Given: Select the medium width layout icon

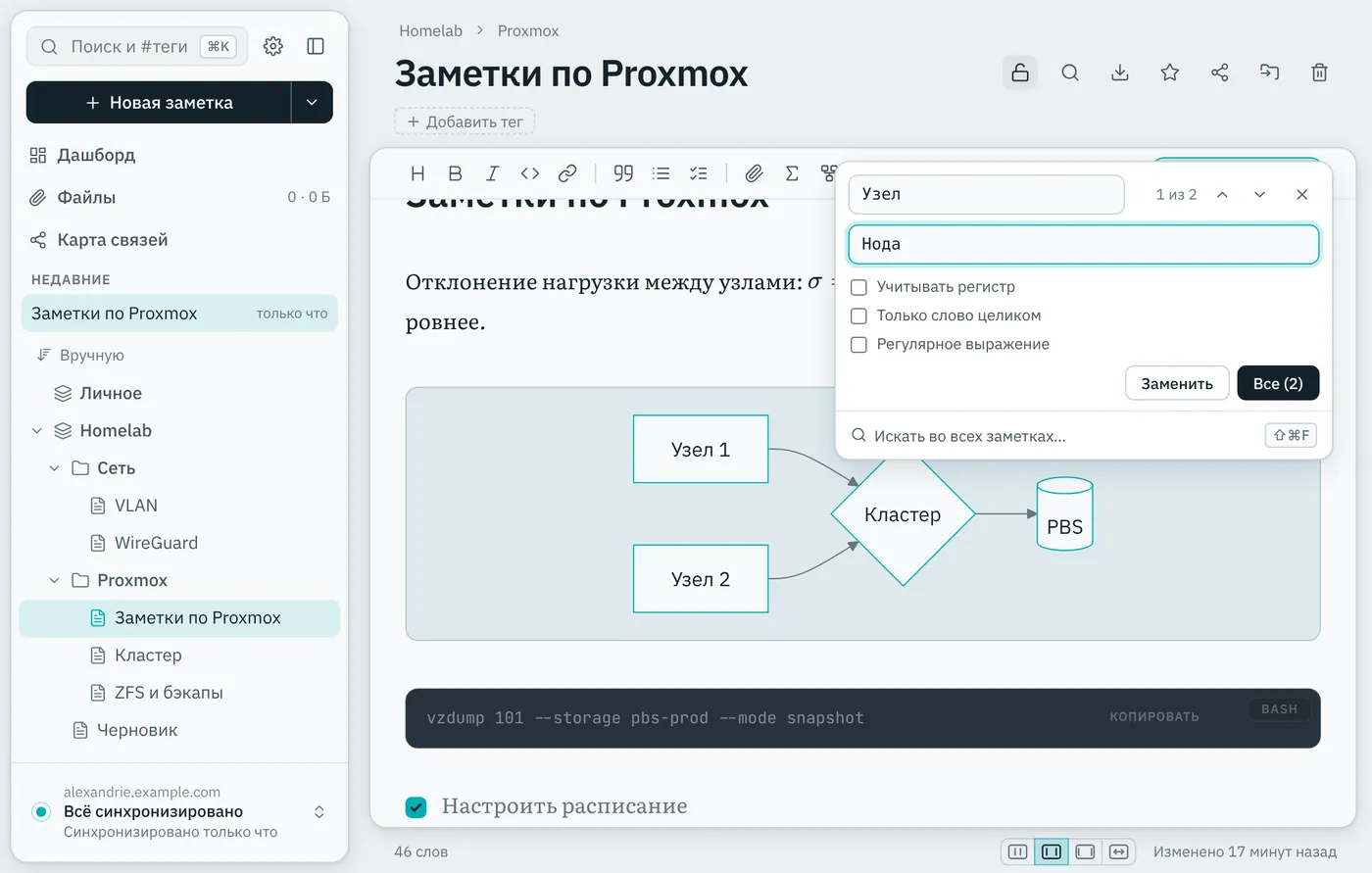Looking at the screenshot, I should pyautogui.click(x=1052, y=851).
